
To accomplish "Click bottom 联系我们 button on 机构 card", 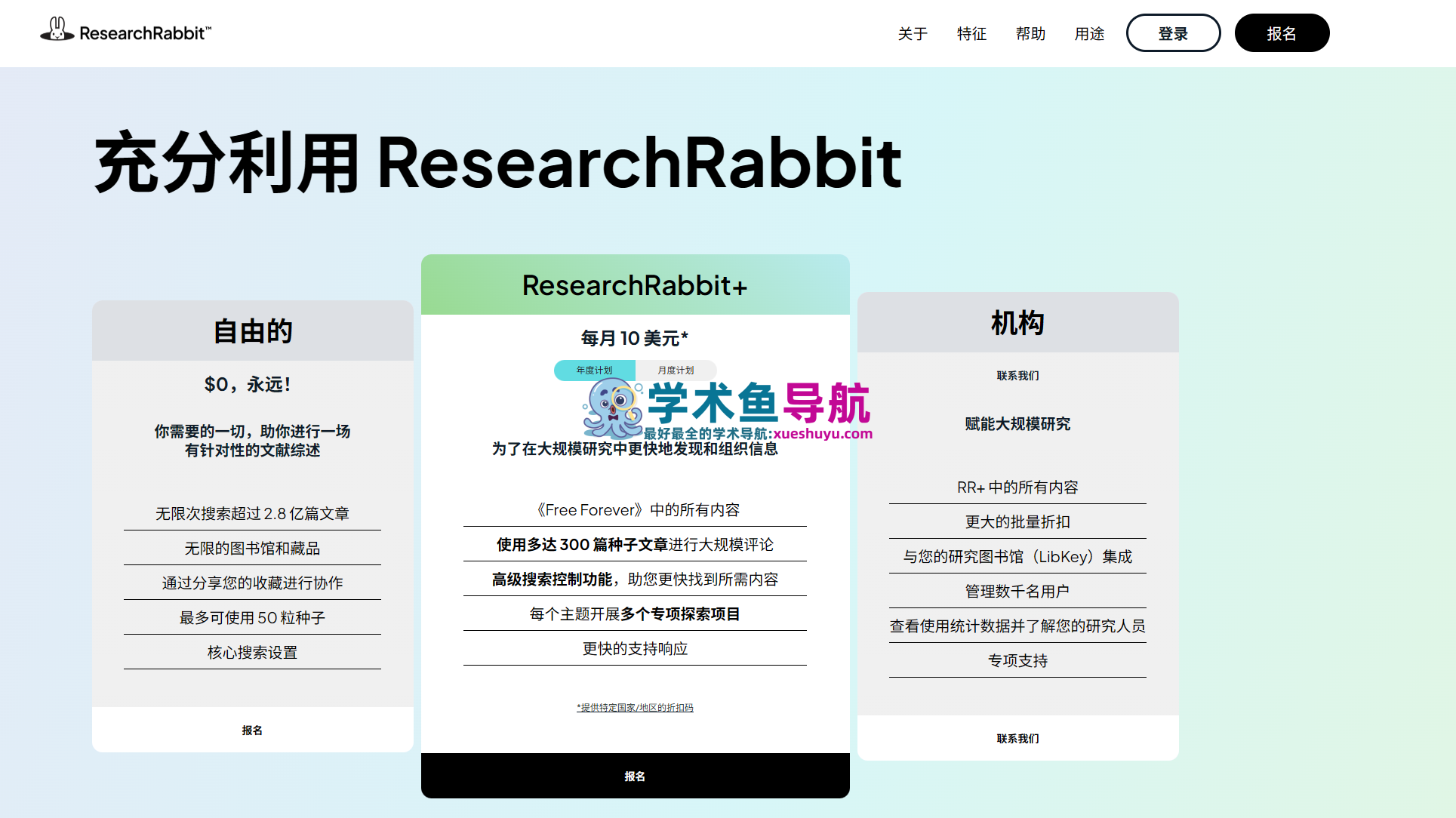I will tap(1017, 738).
